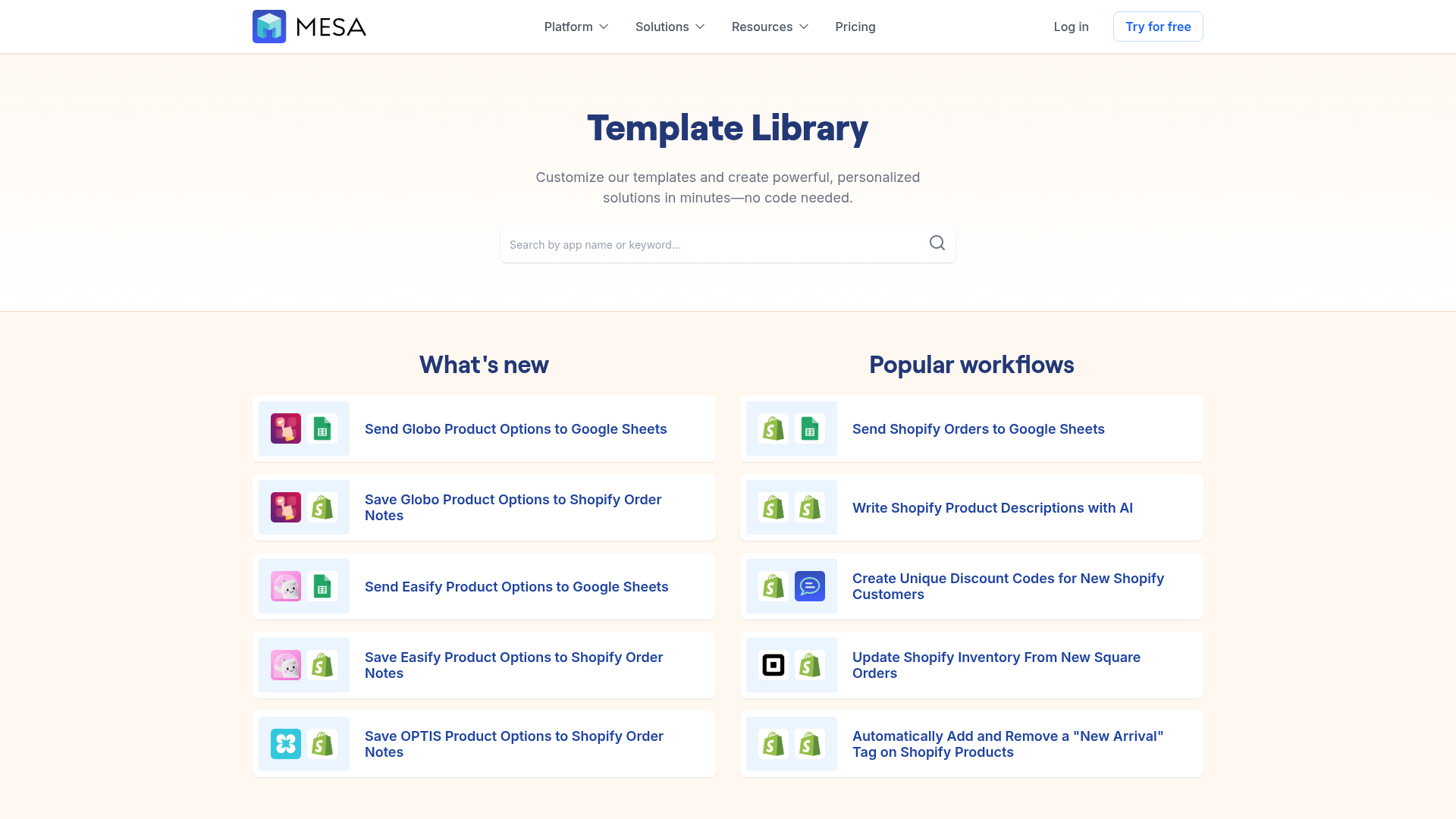
Task: Click the search magnifier icon
Action: pyautogui.click(x=937, y=243)
